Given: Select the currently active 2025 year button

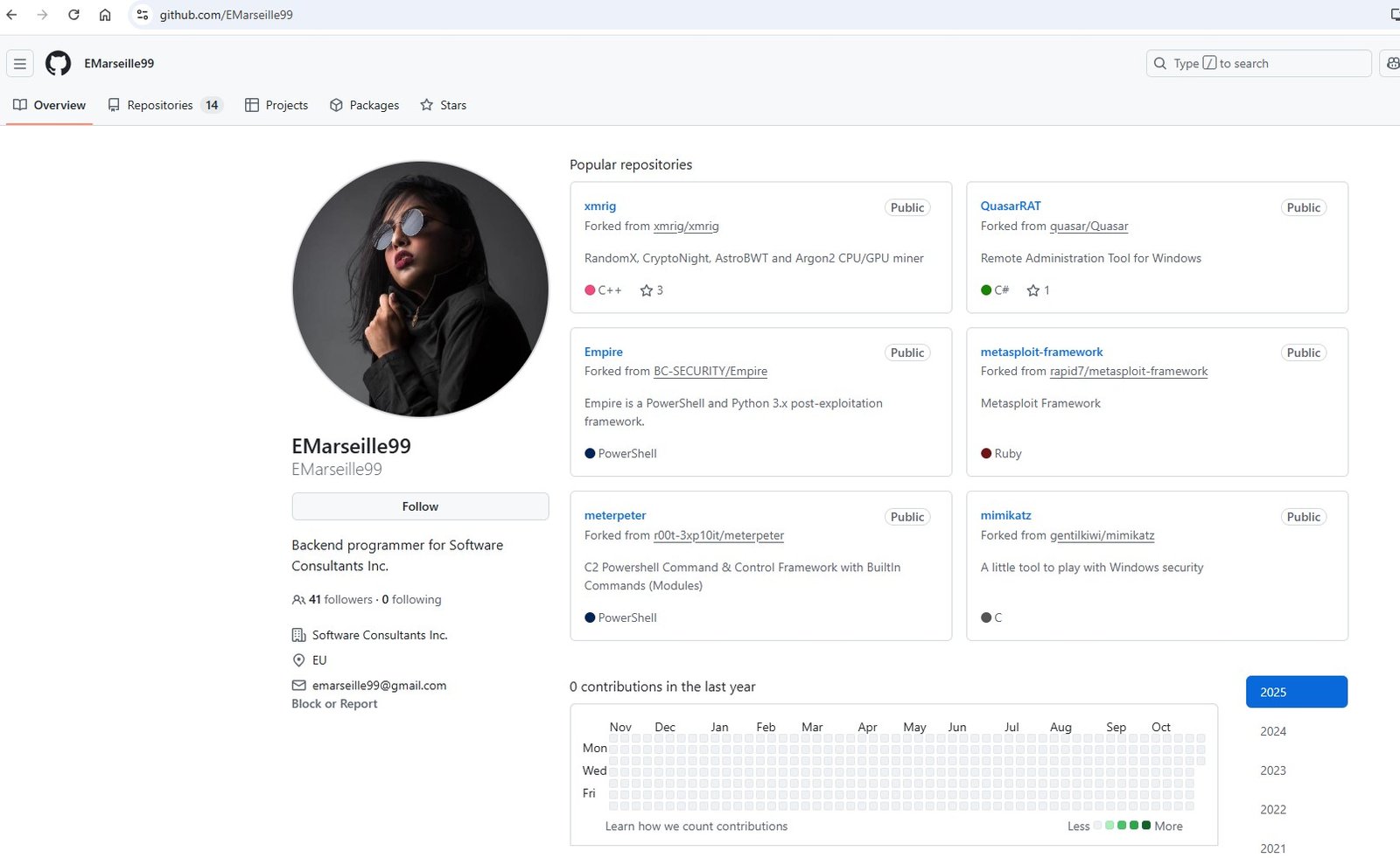Looking at the screenshot, I should click(x=1296, y=691).
